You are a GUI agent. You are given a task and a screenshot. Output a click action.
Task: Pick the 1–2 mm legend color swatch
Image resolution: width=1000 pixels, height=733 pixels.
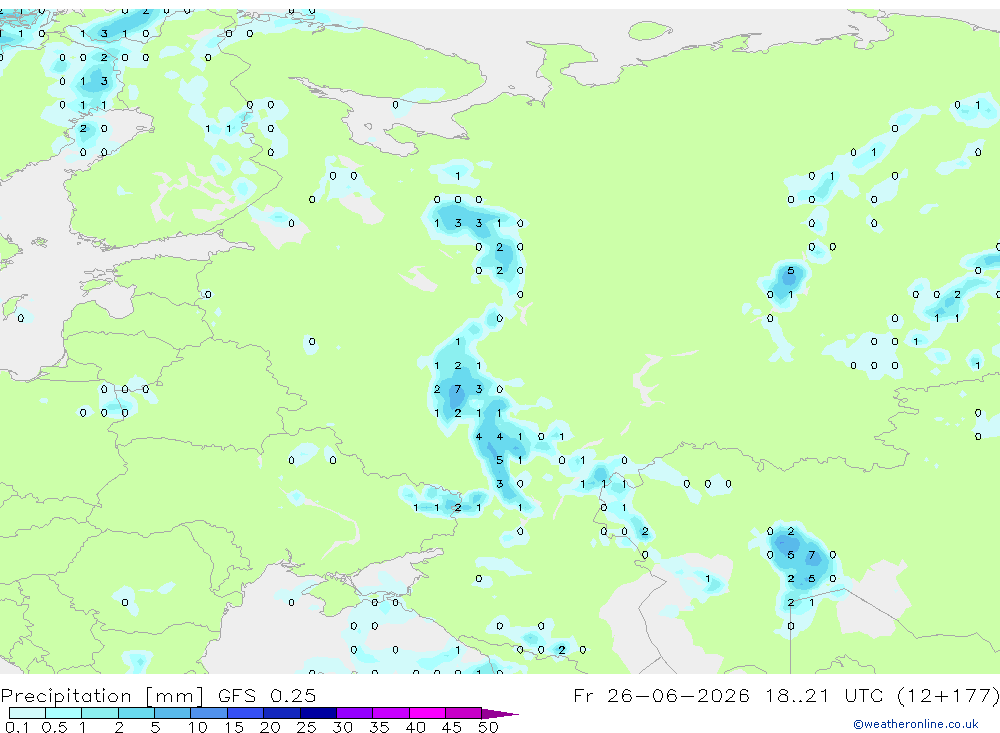pos(100,713)
